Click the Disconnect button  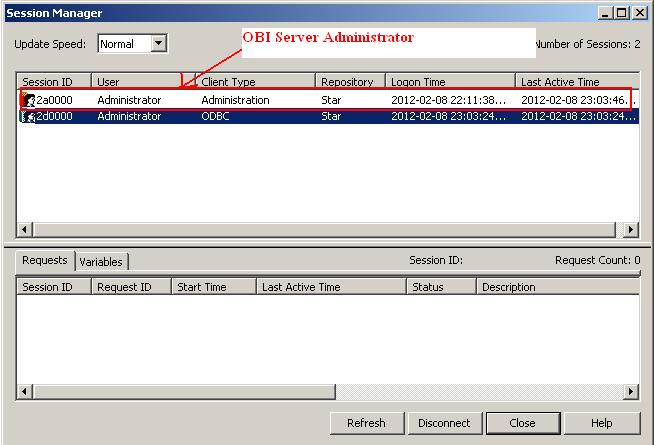click(x=444, y=423)
